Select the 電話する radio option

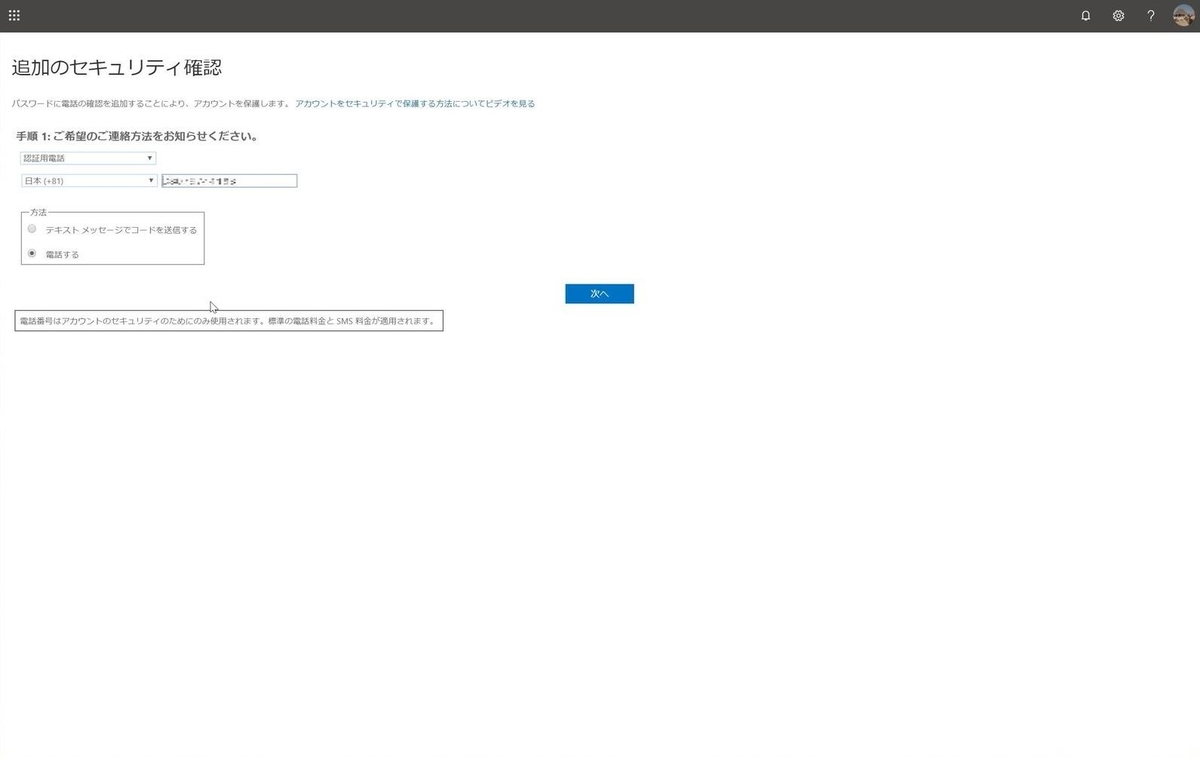click(32, 254)
